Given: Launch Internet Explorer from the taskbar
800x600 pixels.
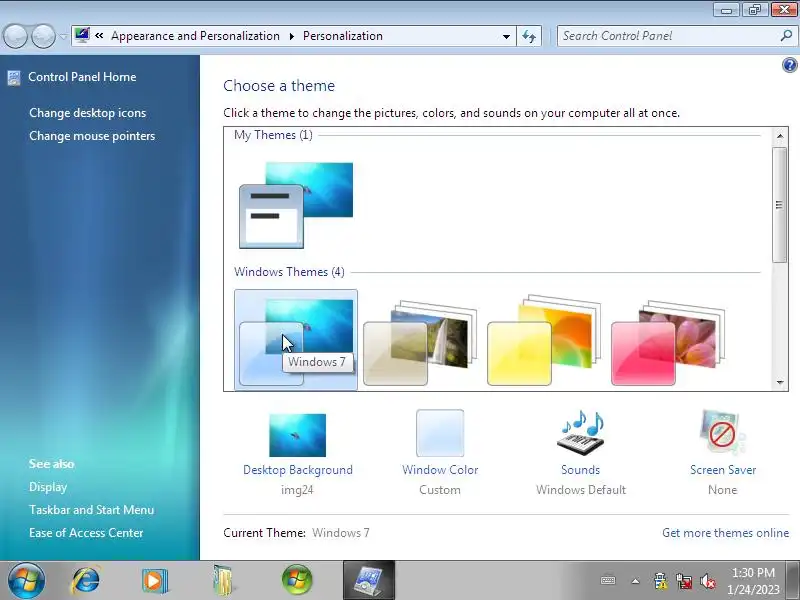Looking at the screenshot, I should (86, 580).
